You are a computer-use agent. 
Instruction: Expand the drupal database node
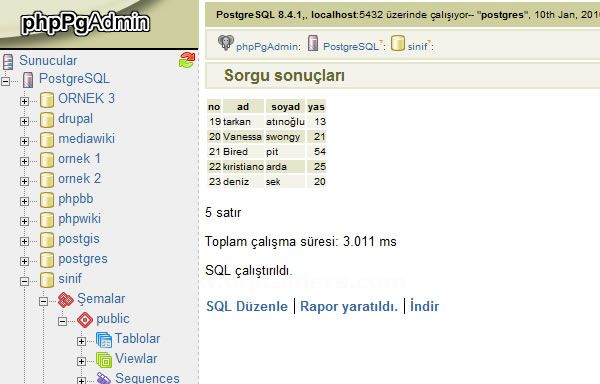click(x=24, y=121)
